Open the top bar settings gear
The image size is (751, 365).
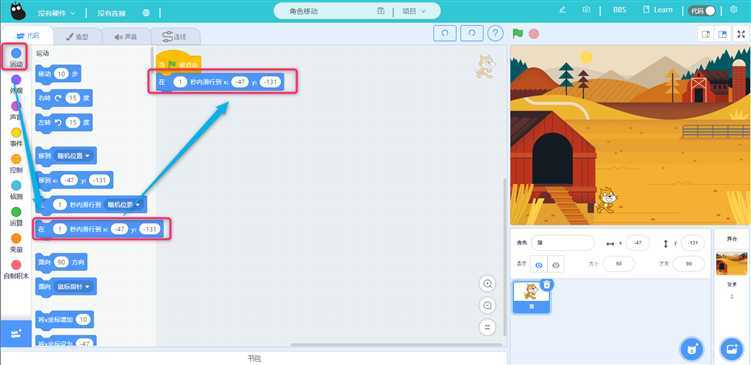(733, 10)
